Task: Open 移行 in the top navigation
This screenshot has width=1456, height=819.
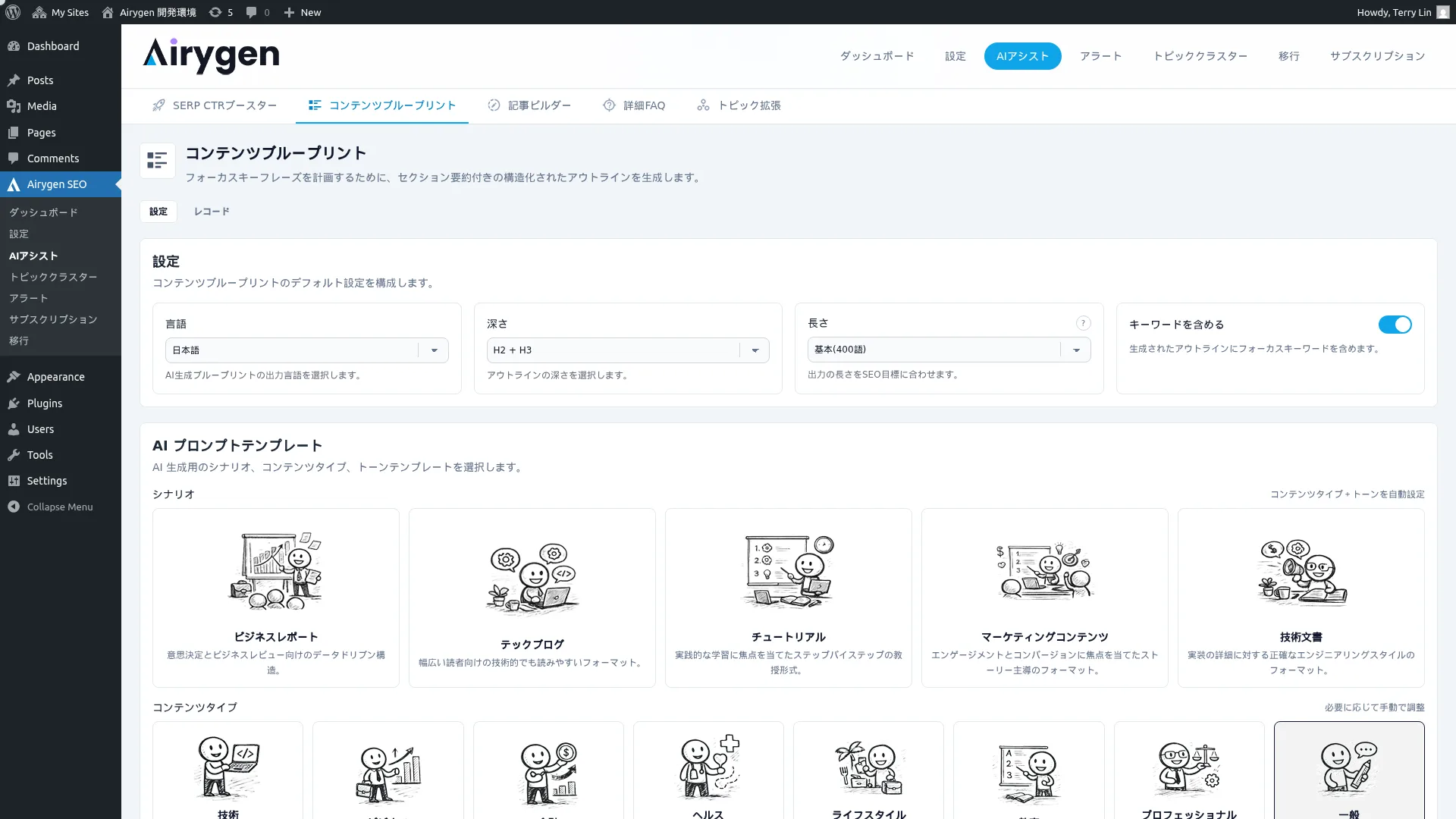Action: coord(1288,56)
